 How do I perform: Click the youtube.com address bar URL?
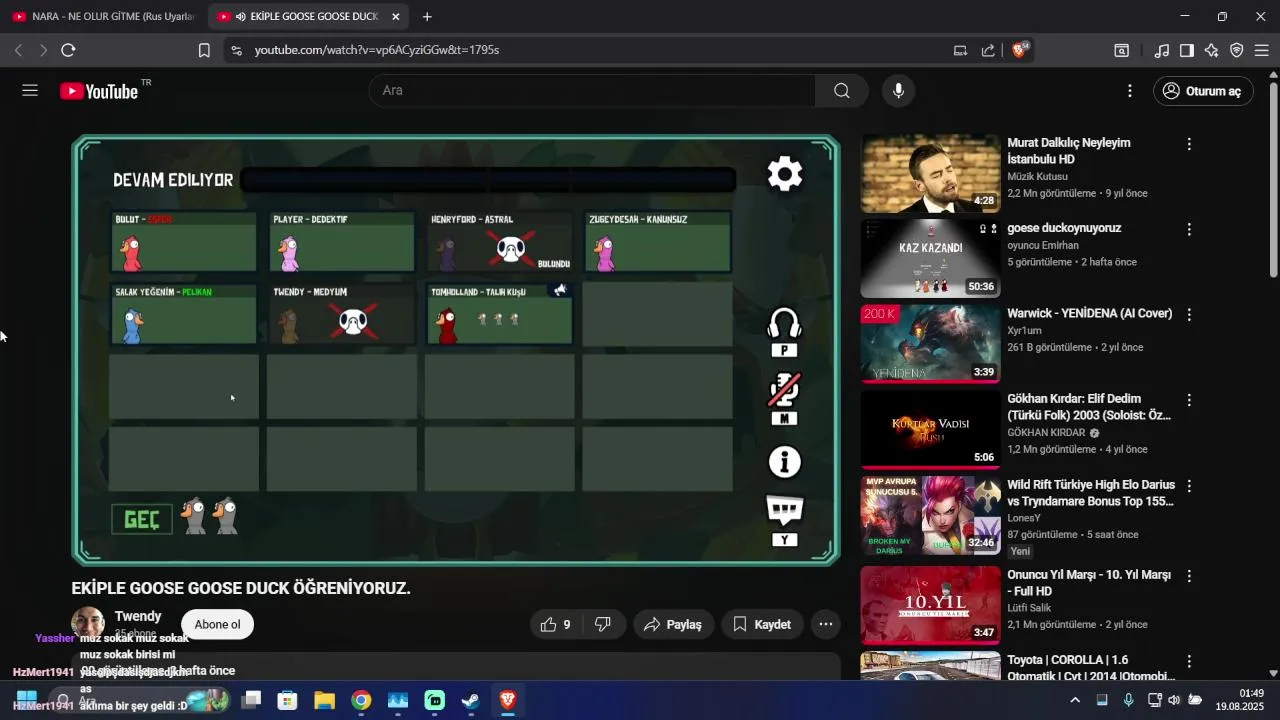[377, 50]
